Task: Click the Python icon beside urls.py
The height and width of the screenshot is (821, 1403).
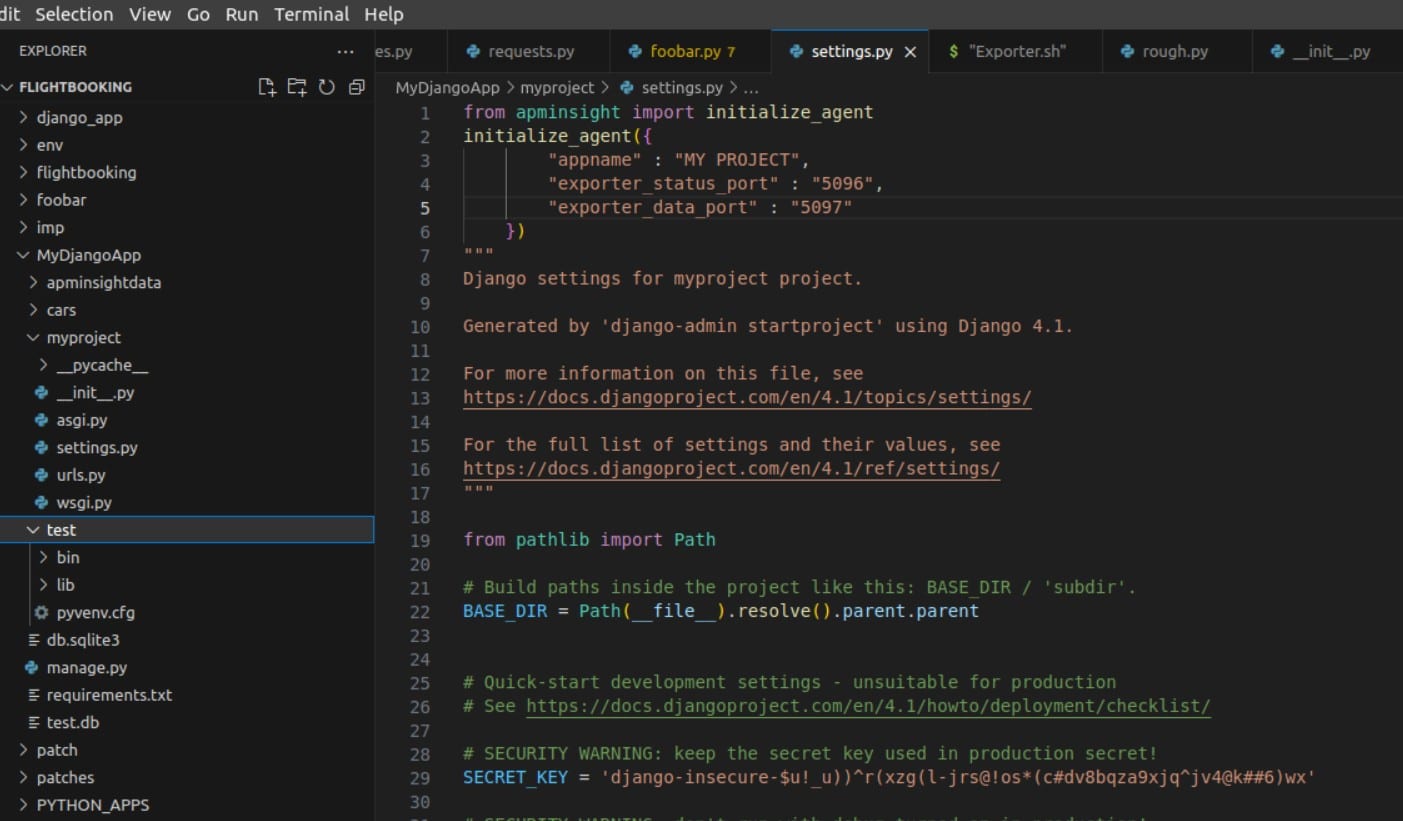Action: click(41, 475)
